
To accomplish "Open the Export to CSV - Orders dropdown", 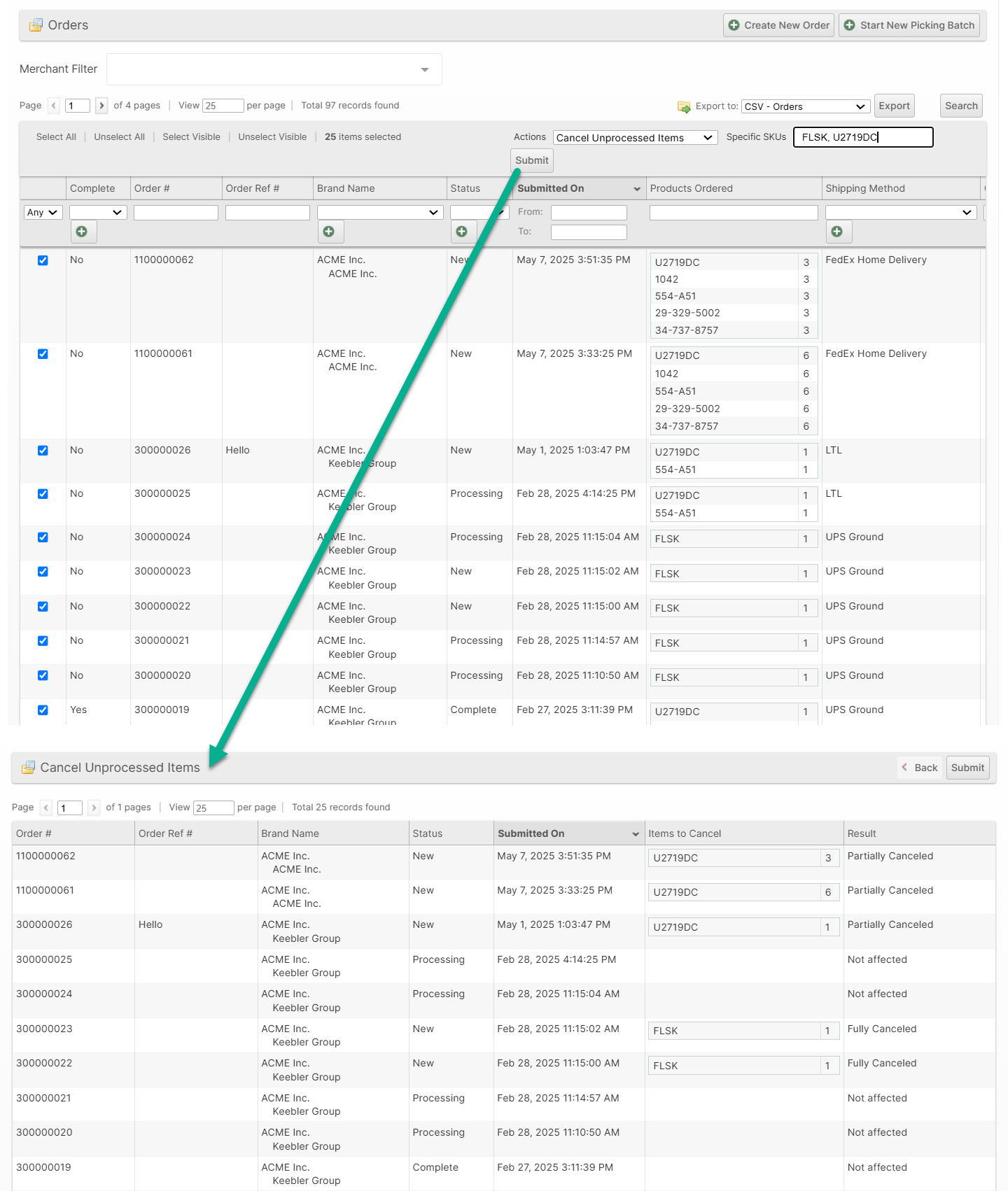I will pos(805,106).
